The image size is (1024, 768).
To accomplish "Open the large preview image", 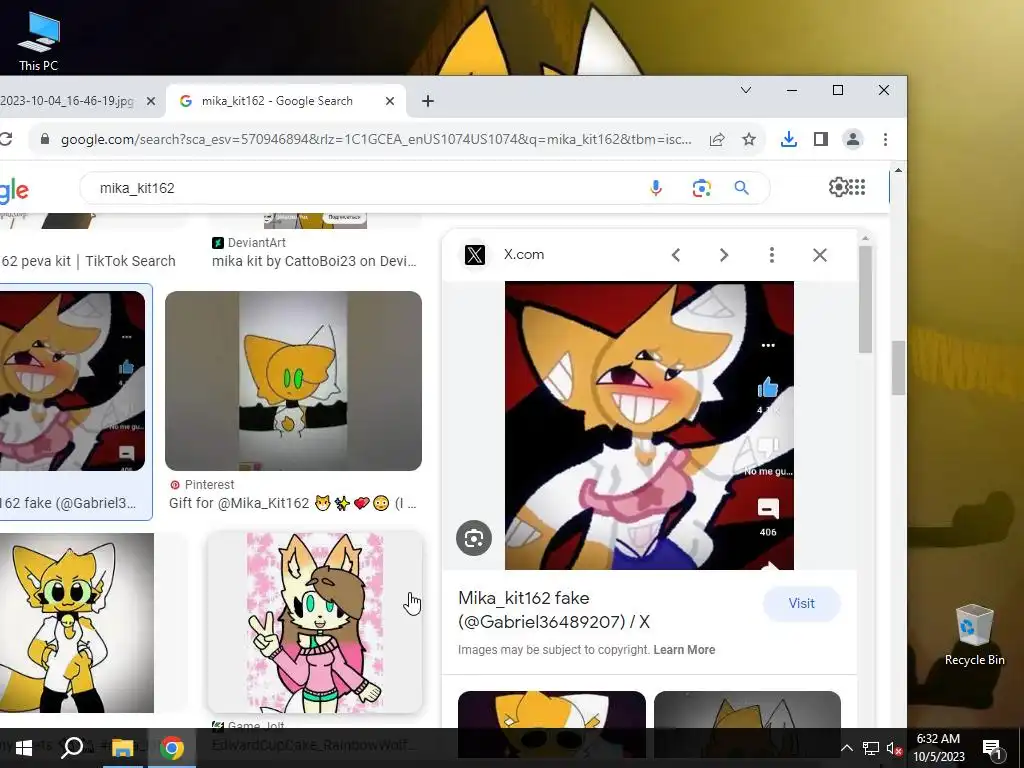I will coord(649,425).
